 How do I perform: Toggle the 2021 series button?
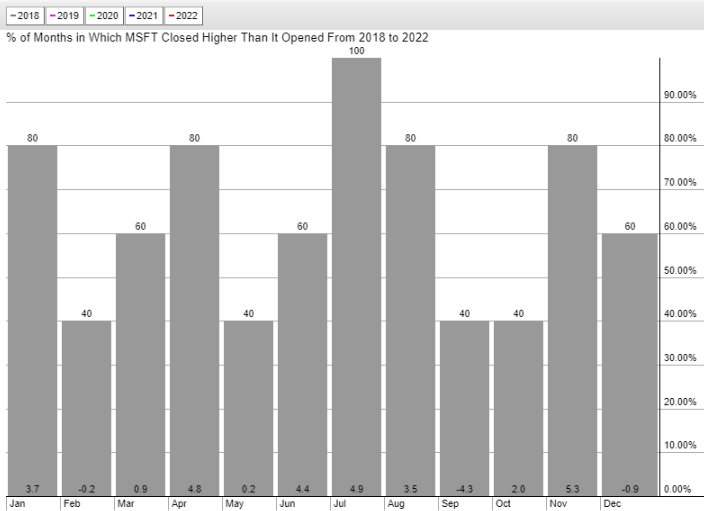point(144,16)
